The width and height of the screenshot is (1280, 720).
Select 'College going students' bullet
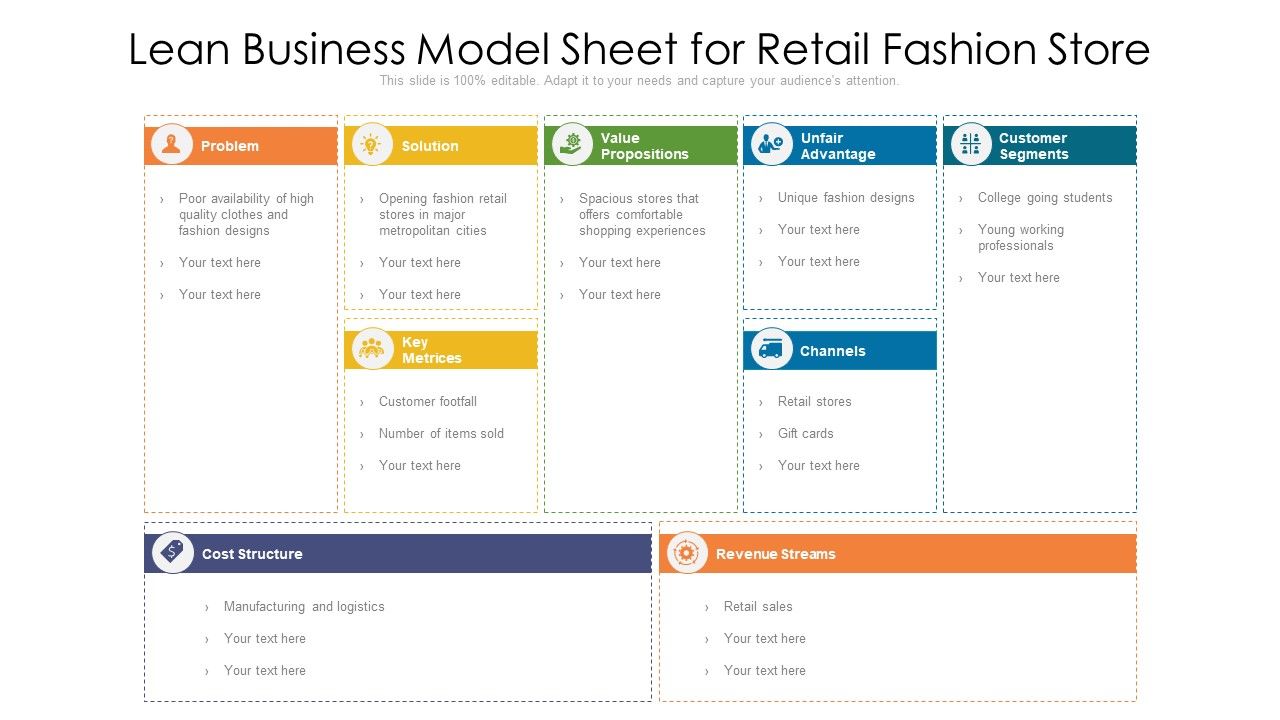point(1045,198)
